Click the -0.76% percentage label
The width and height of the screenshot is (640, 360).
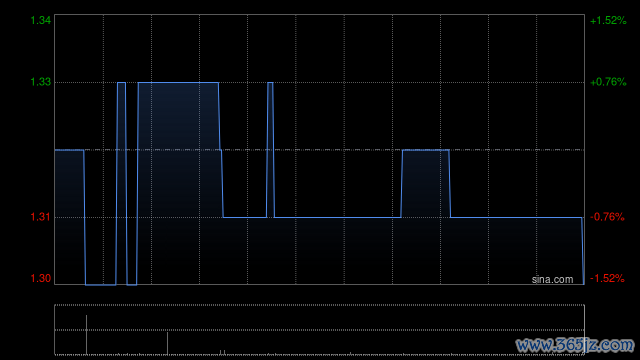pyautogui.click(x=607, y=217)
